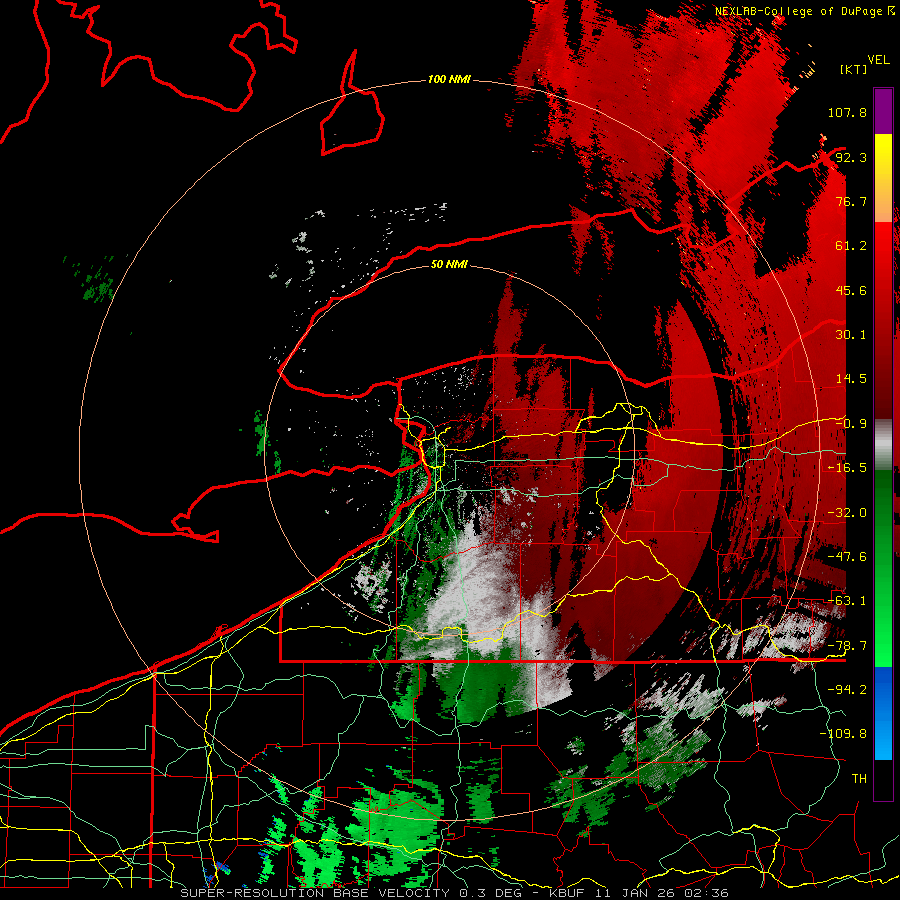This screenshot has height=900, width=900.
Task: Click the 100 NMI range ring label
Action: point(449,79)
